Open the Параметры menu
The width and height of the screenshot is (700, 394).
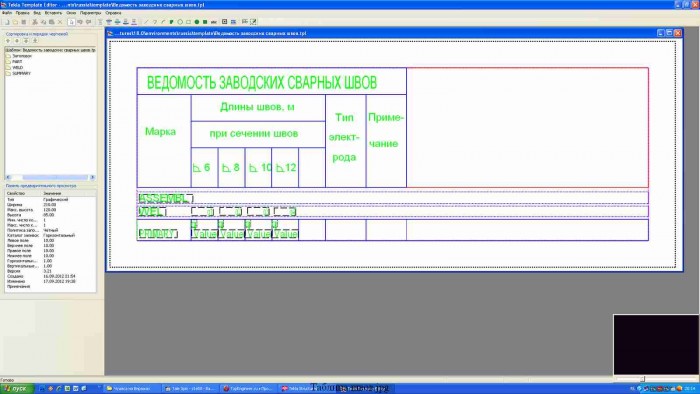91,13
